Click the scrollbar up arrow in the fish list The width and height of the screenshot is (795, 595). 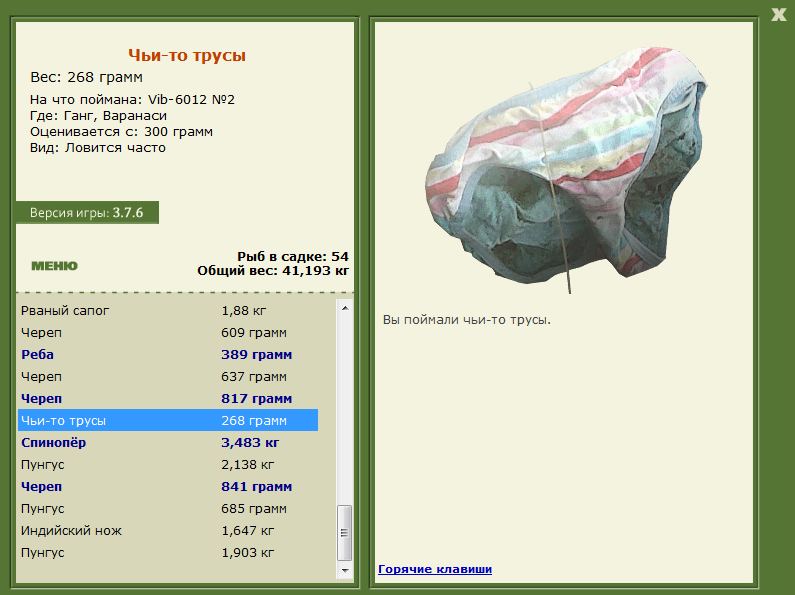345,308
